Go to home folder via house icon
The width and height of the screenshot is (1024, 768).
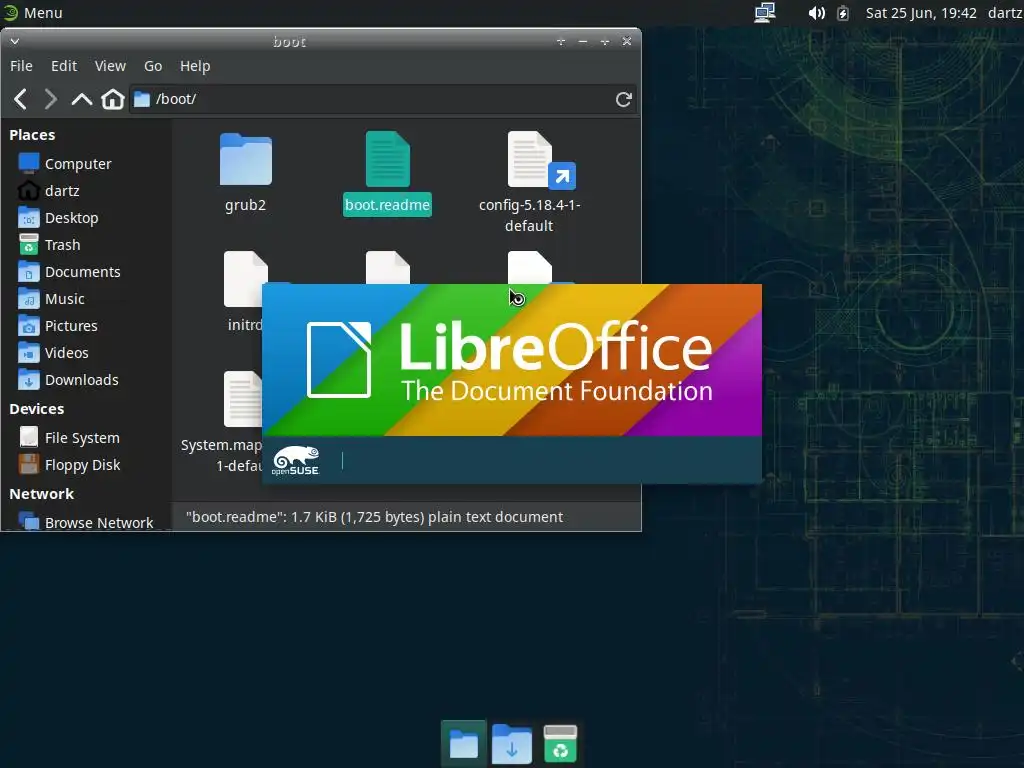click(112, 99)
